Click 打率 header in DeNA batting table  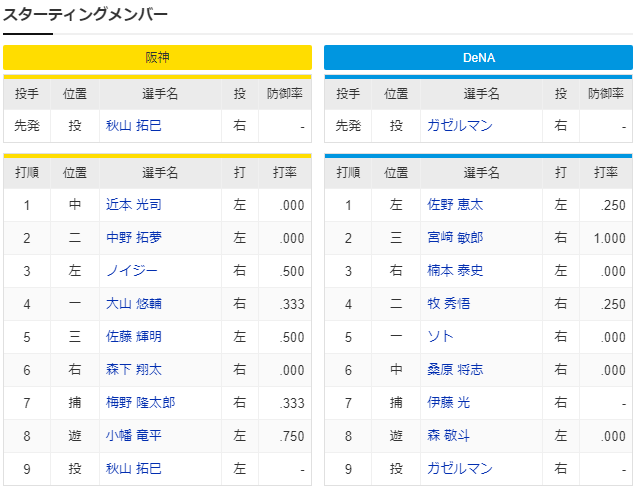tap(606, 173)
